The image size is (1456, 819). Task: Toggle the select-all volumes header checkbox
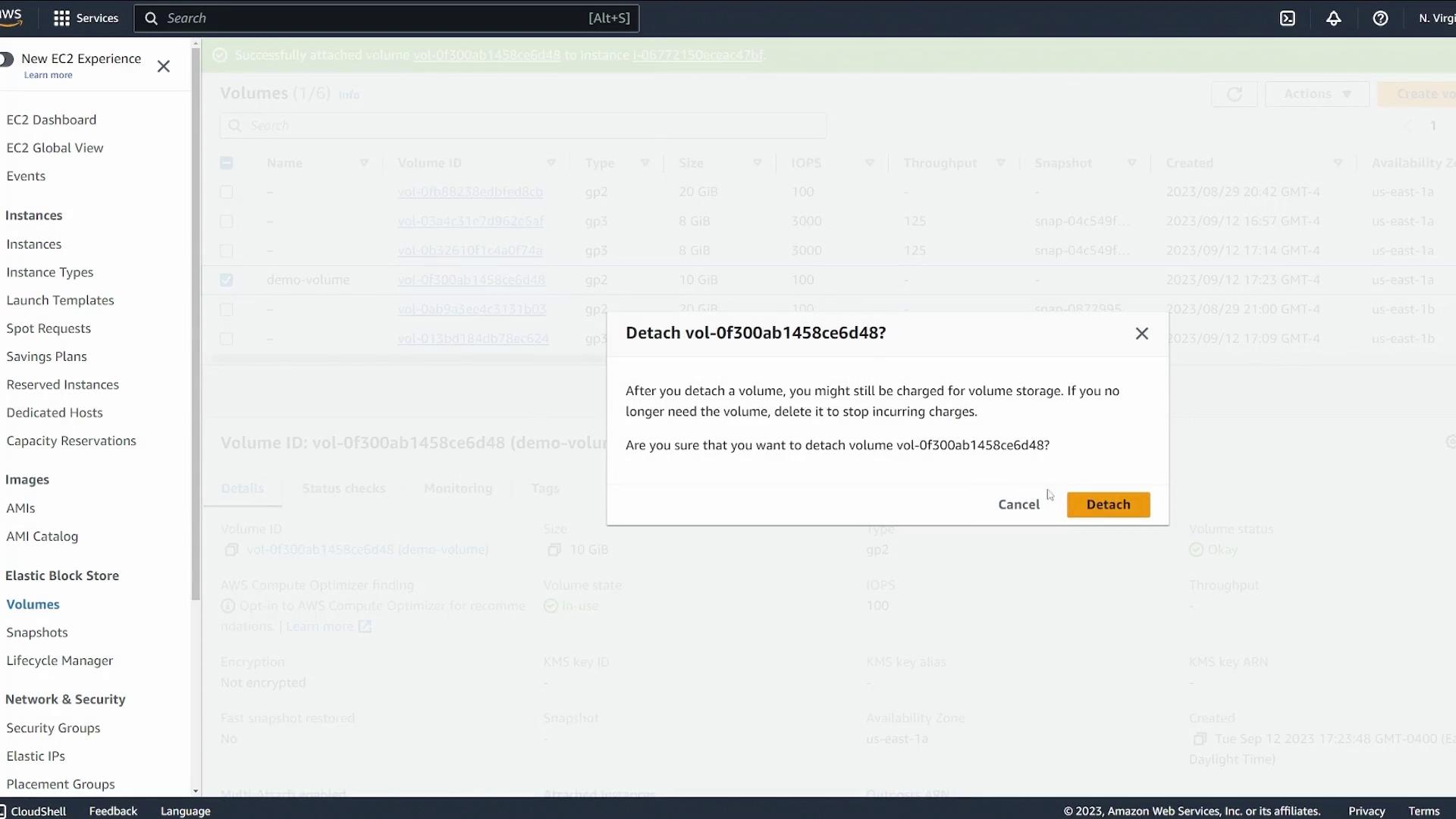coord(226,163)
